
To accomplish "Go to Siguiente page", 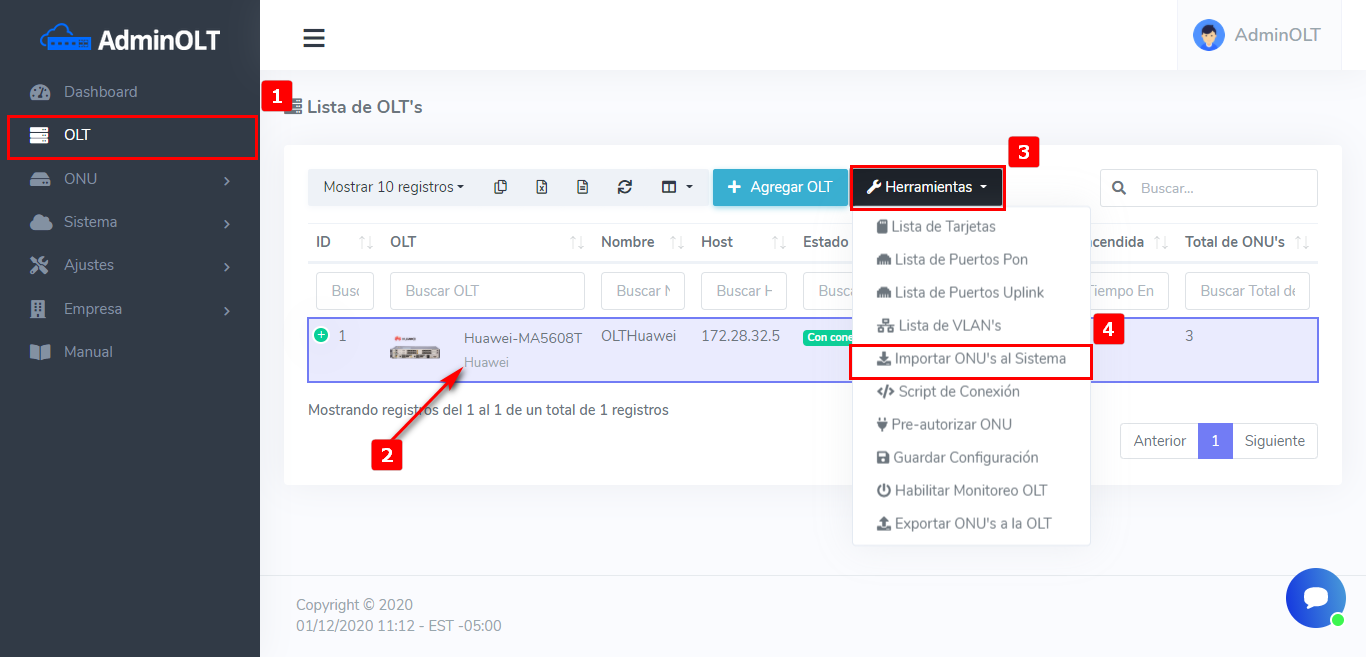I will 1274,441.
